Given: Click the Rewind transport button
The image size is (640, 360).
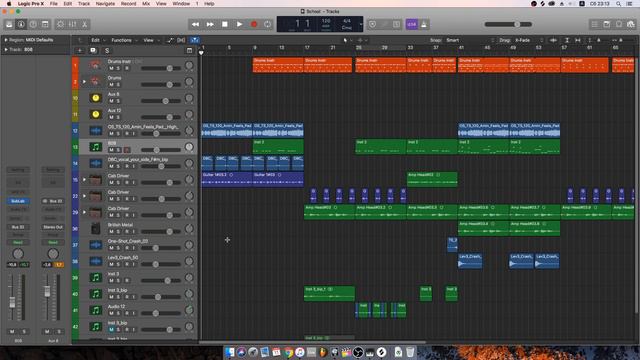Looking at the screenshot, I should point(196,24).
